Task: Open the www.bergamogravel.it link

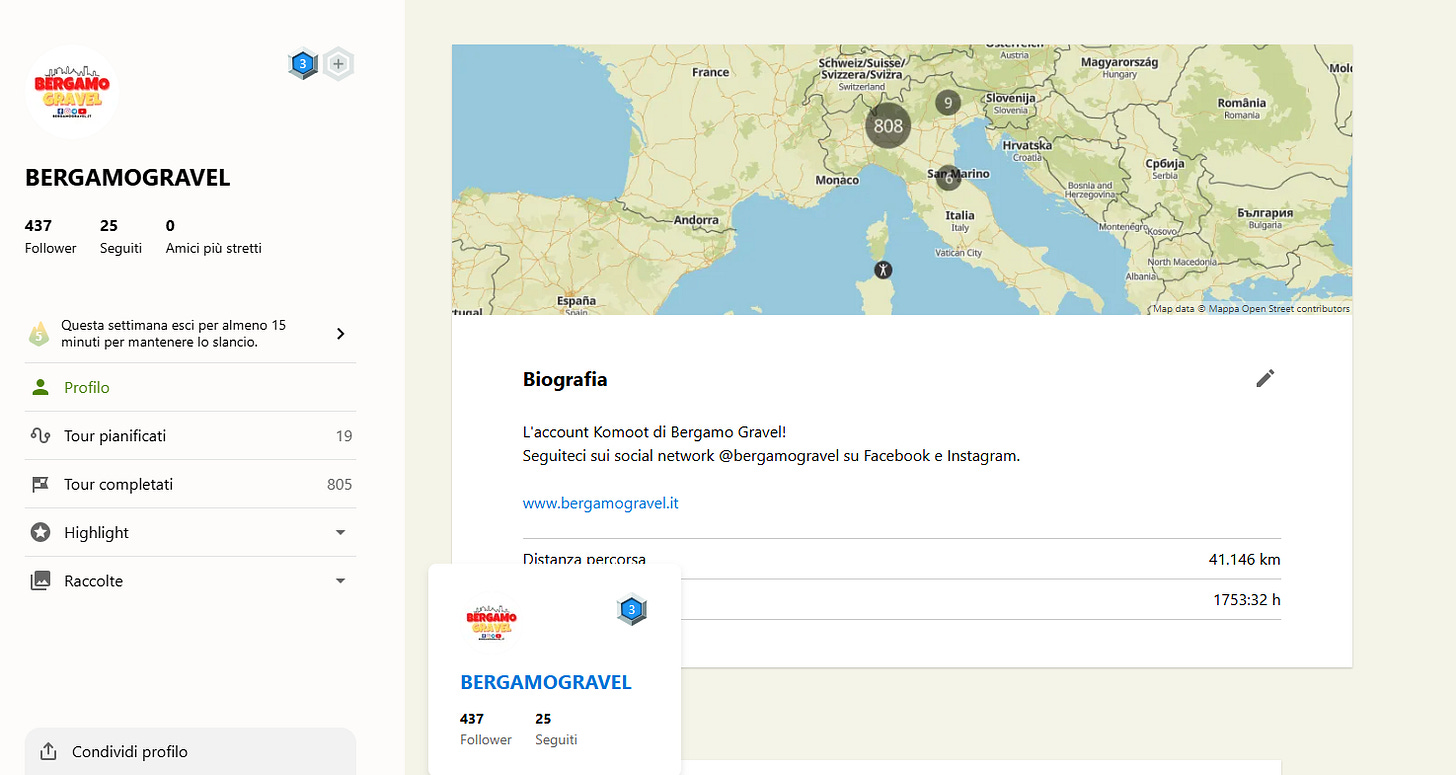Action: click(x=600, y=503)
